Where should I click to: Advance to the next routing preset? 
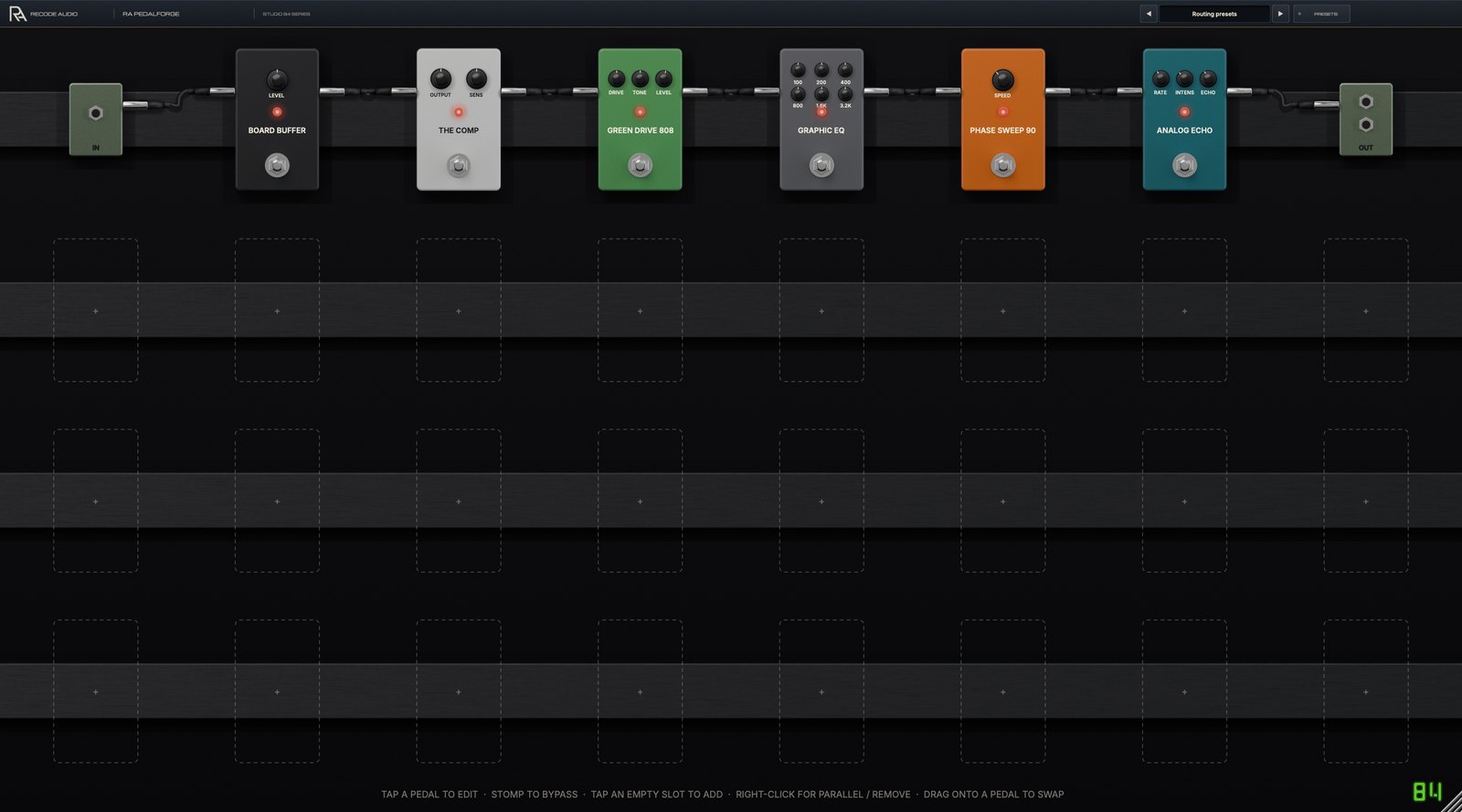(x=1280, y=14)
